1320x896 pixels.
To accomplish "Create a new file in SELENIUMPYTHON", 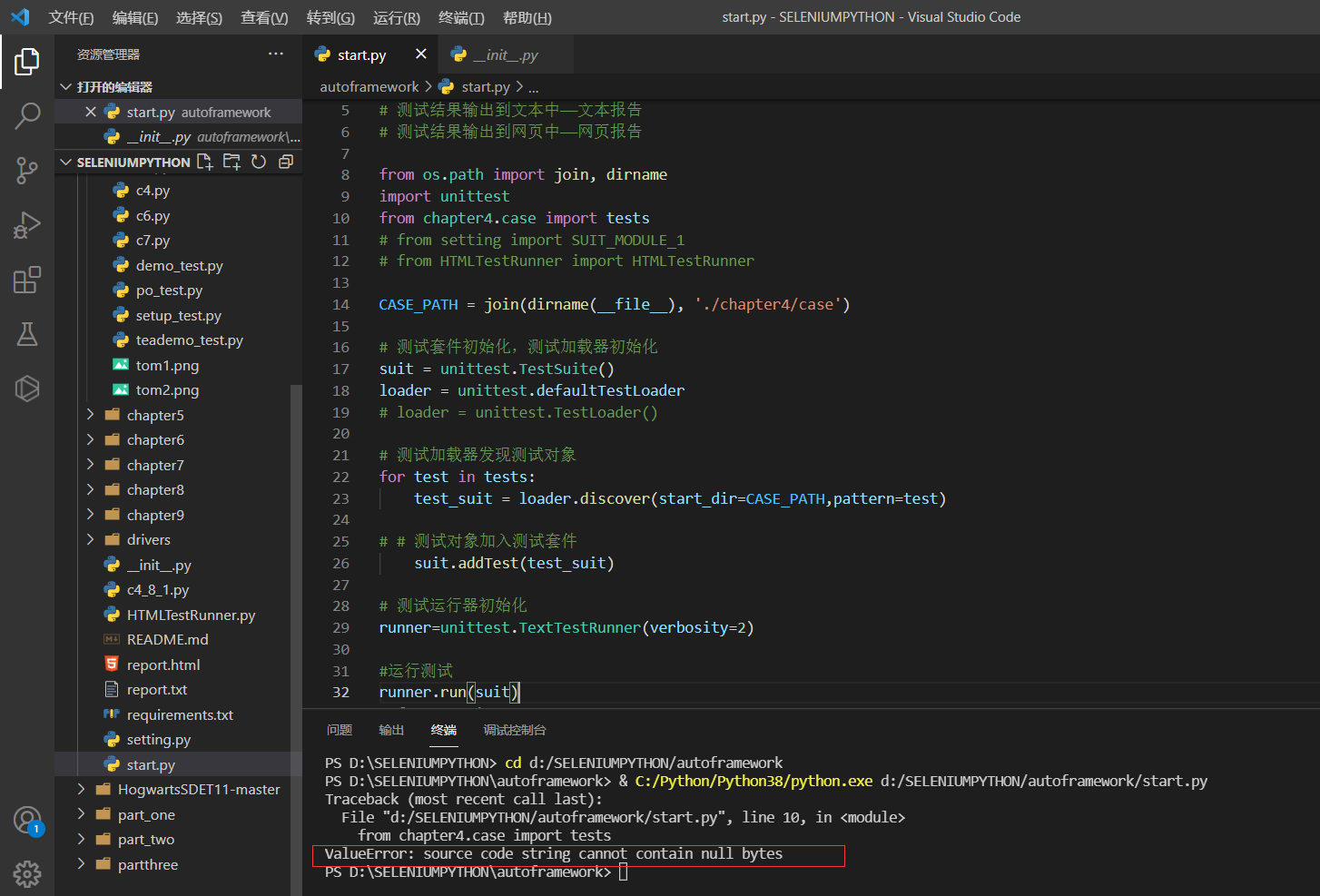I will (x=205, y=161).
